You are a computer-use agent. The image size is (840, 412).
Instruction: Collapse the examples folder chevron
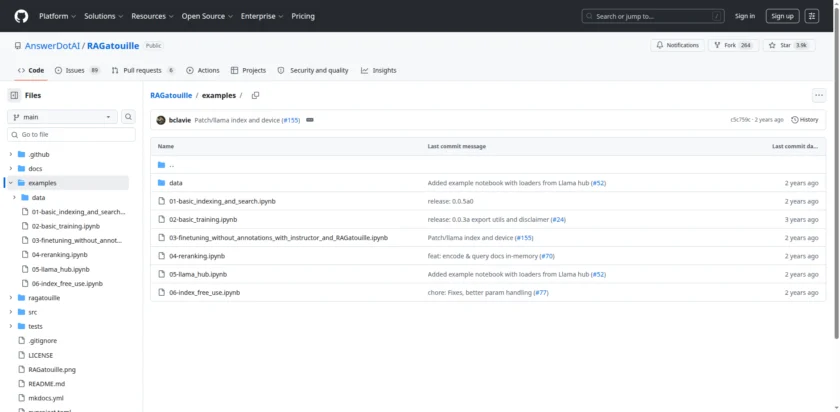click(x=10, y=183)
